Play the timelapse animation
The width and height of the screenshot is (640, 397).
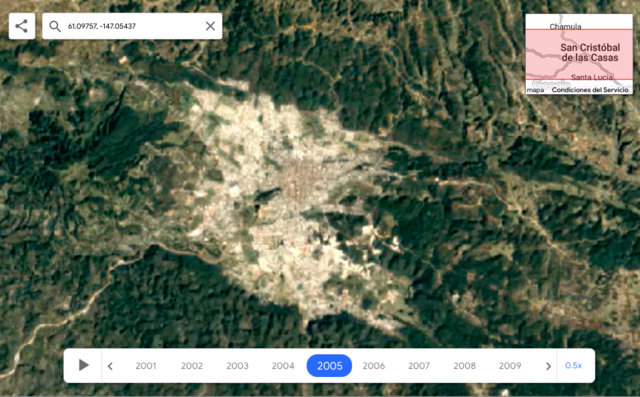[84, 365]
